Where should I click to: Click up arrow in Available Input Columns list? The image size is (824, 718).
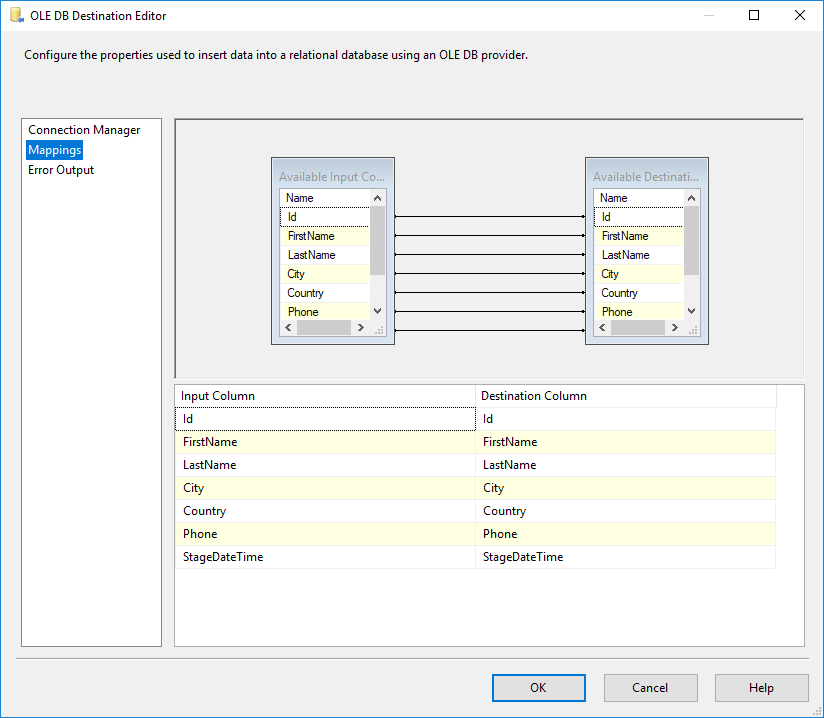click(377, 198)
